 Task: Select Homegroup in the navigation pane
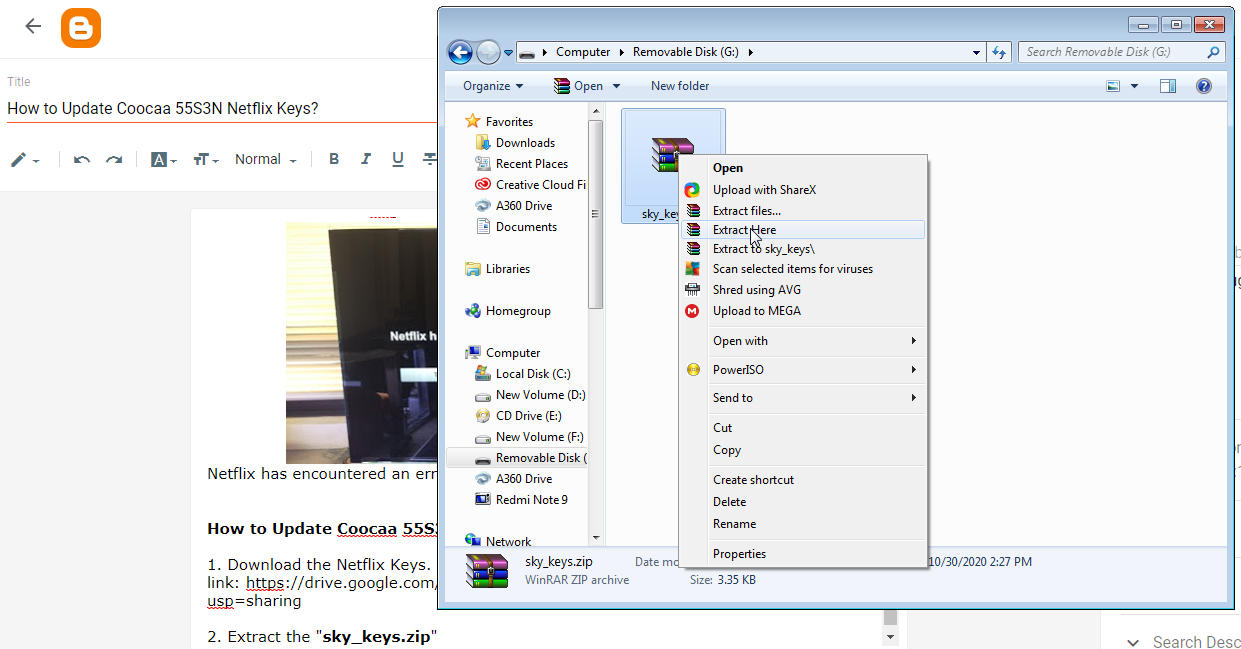(x=508, y=311)
